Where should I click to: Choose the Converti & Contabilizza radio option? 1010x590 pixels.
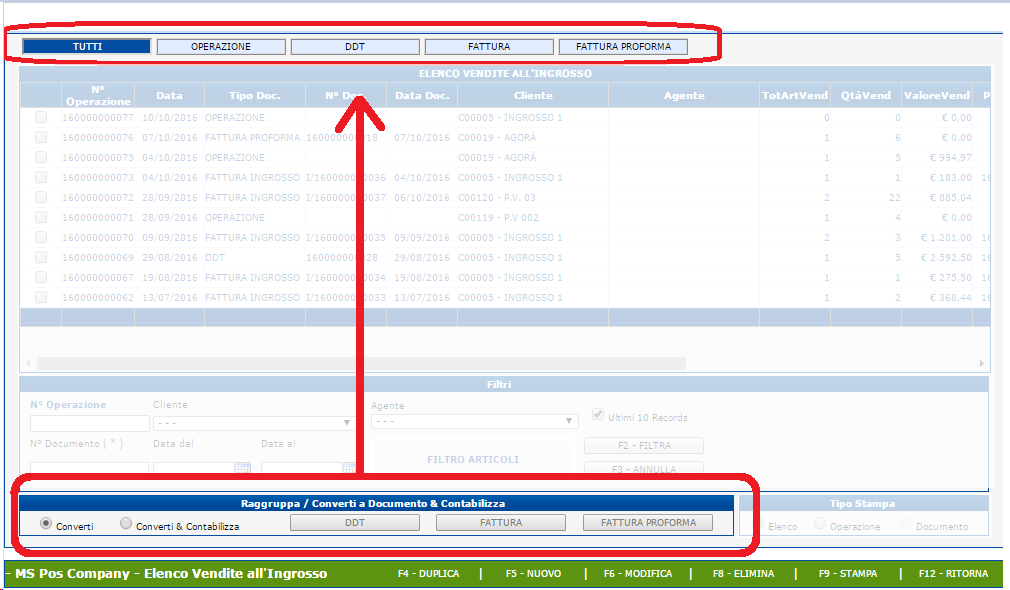click(x=126, y=524)
